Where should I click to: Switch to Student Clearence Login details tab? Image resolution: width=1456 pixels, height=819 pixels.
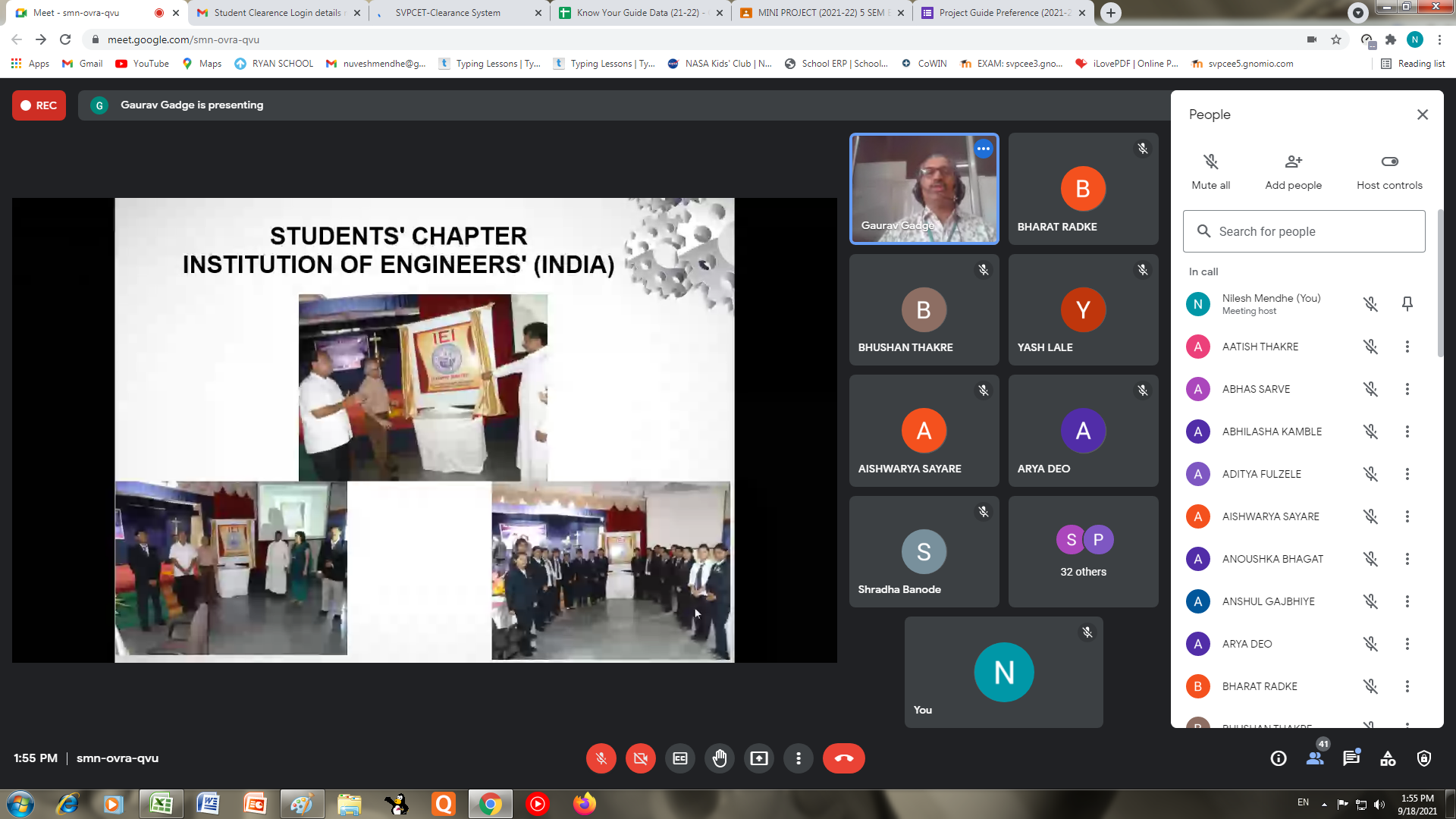[278, 13]
